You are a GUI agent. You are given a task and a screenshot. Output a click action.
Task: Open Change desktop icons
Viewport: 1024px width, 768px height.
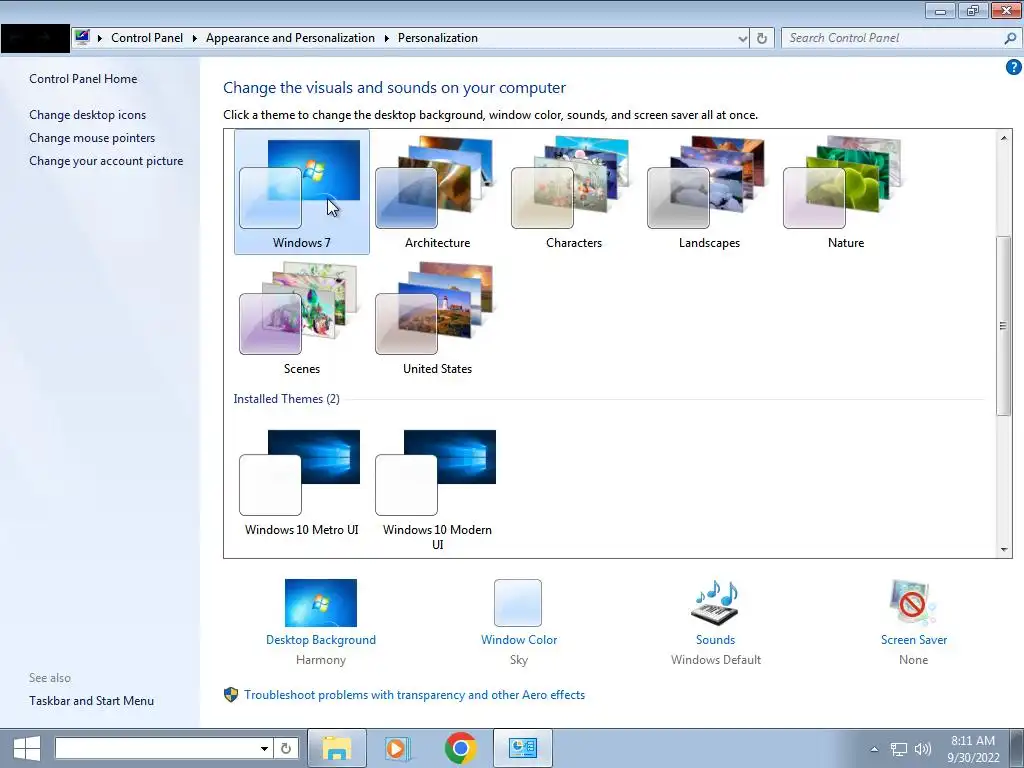tap(88, 115)
